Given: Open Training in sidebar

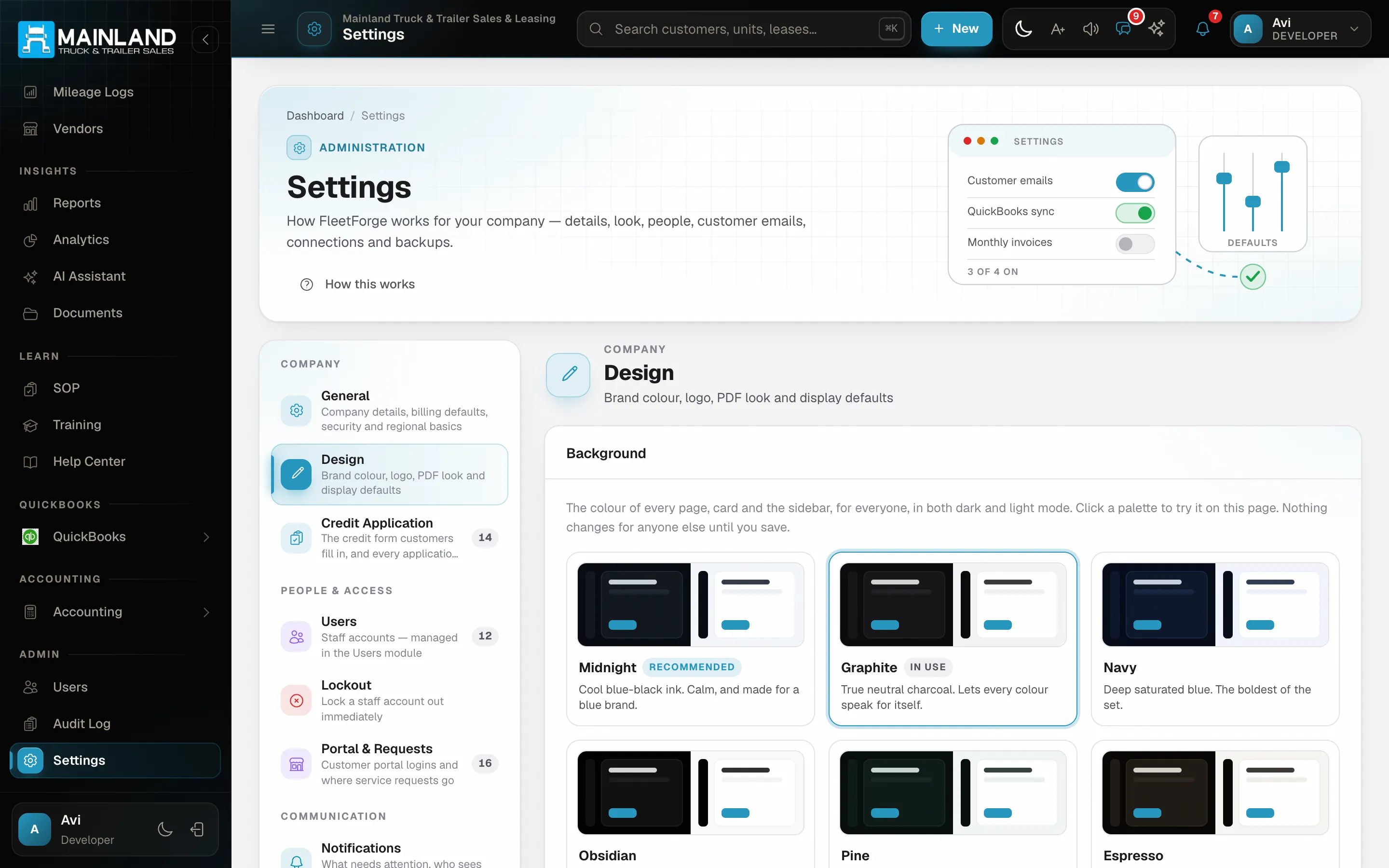Looking at the screenshot, I should tap(115, 425).
